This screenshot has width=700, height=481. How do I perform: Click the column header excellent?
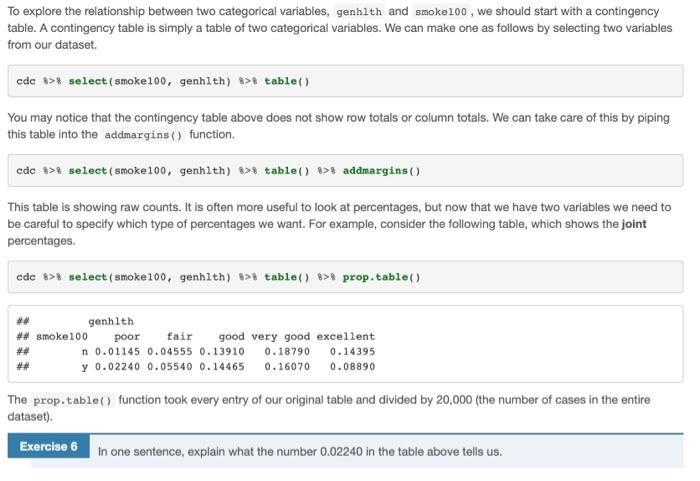346,336
